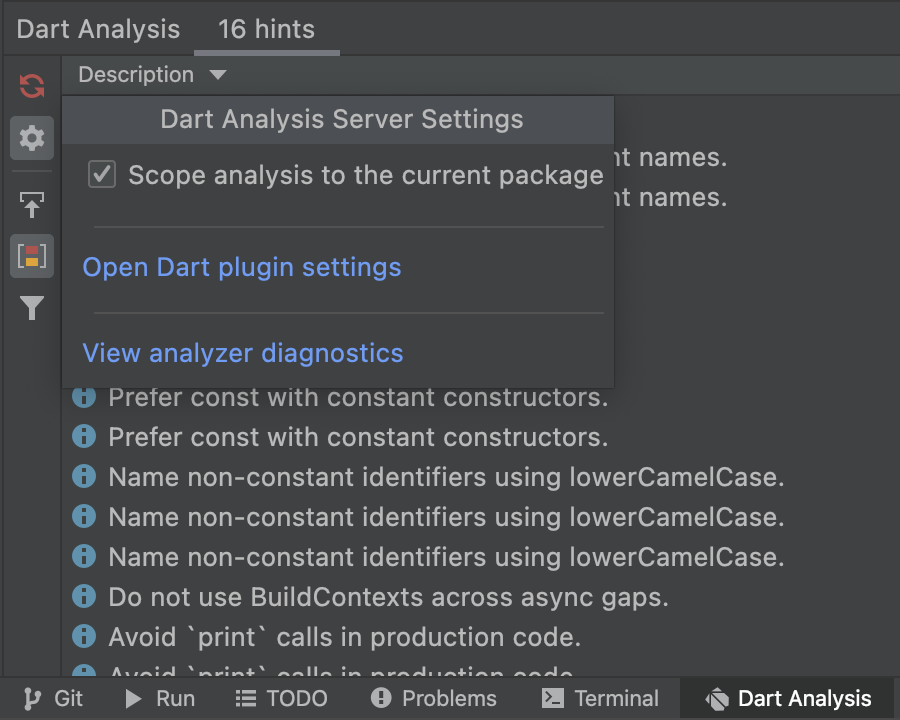This screenshot has height=720, width=900.
Task: Switch to the 16 hints tab
Action: [266, 29]
